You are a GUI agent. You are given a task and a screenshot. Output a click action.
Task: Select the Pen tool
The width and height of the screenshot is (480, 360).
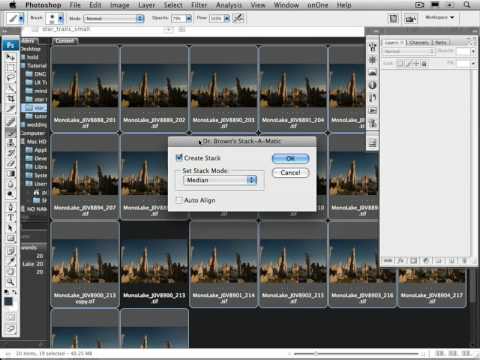(x=11, y=207)
